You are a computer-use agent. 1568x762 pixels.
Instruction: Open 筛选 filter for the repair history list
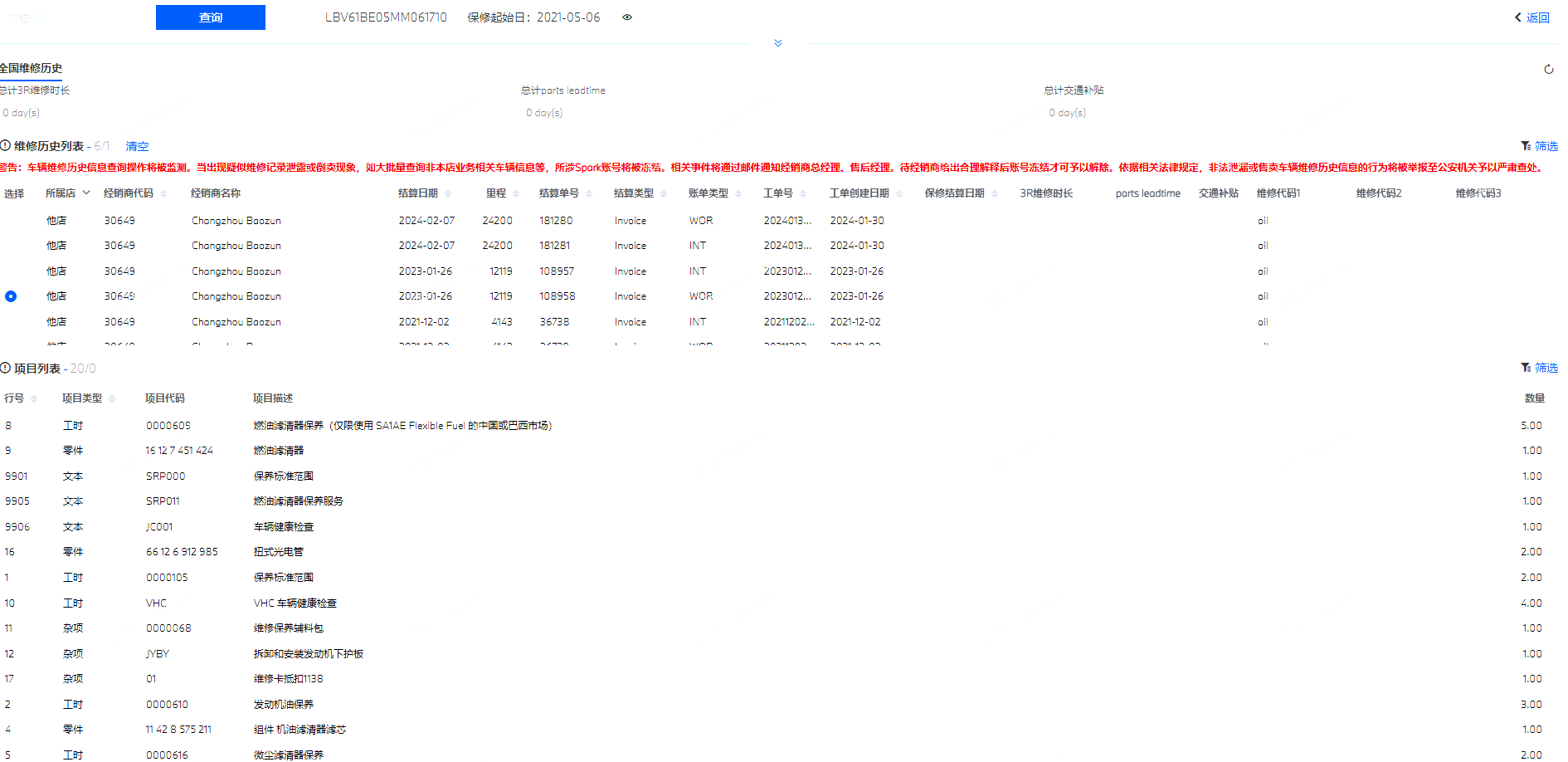click(1539, 146)
